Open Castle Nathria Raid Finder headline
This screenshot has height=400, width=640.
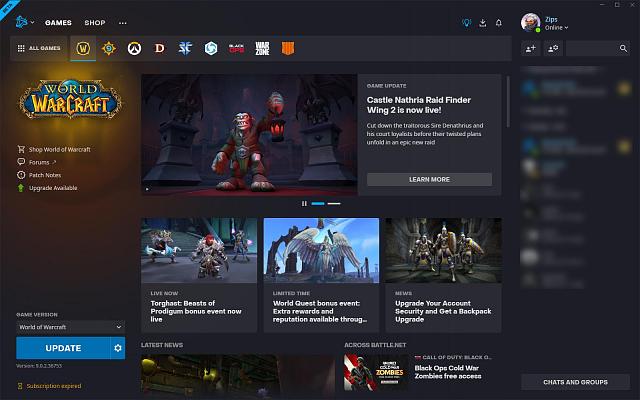[x=418, y=105]
